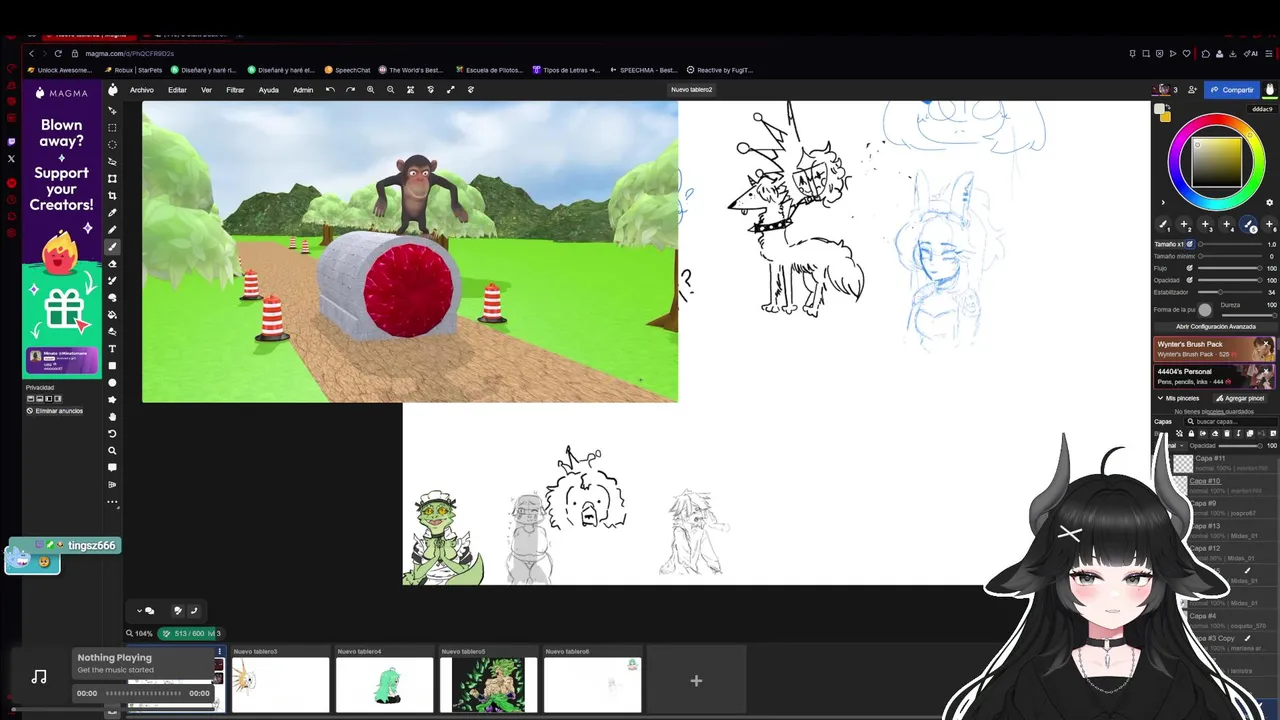Select the Star shape tool
Image resolution: width=1280 pixels, height=720 pixels.
[112, 399]
